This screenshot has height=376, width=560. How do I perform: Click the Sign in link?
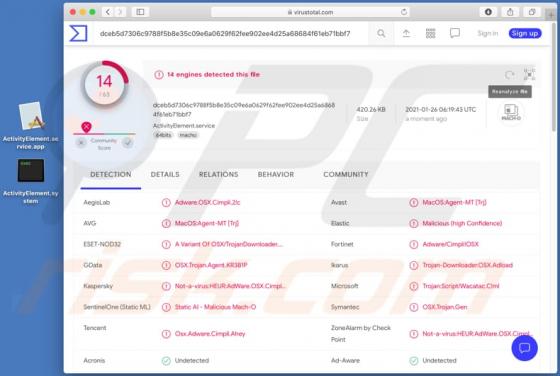(488, 33)
